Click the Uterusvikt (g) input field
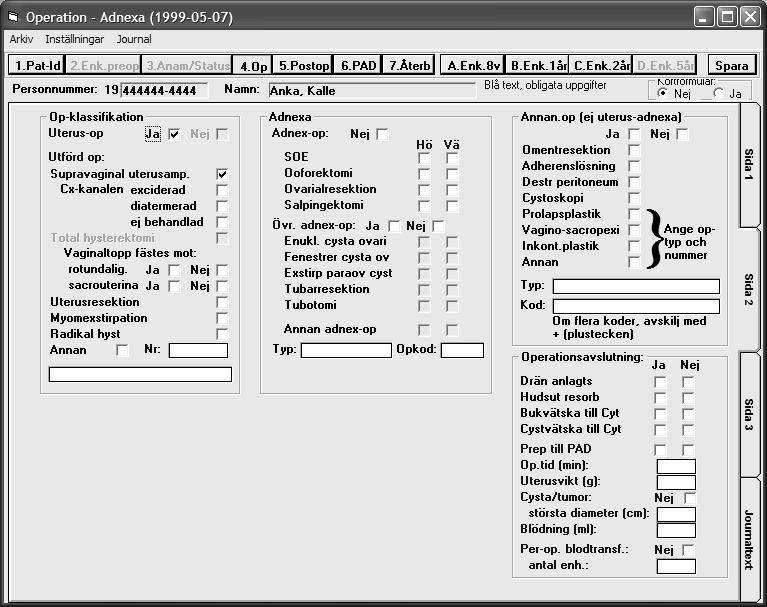Screen dimensions: 767x607 (x=676, y=482)
